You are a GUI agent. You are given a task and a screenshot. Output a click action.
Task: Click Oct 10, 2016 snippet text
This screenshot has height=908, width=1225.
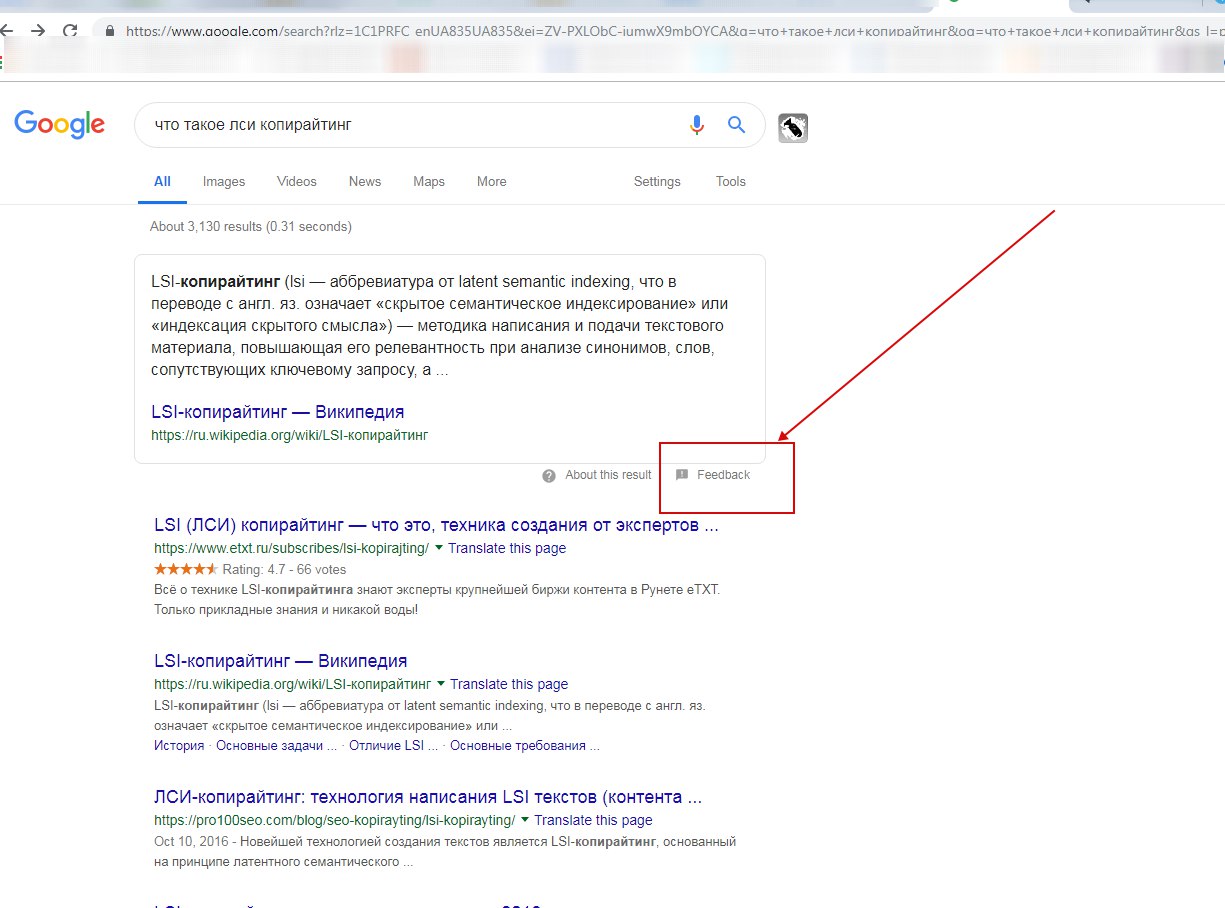coord(445,851)
